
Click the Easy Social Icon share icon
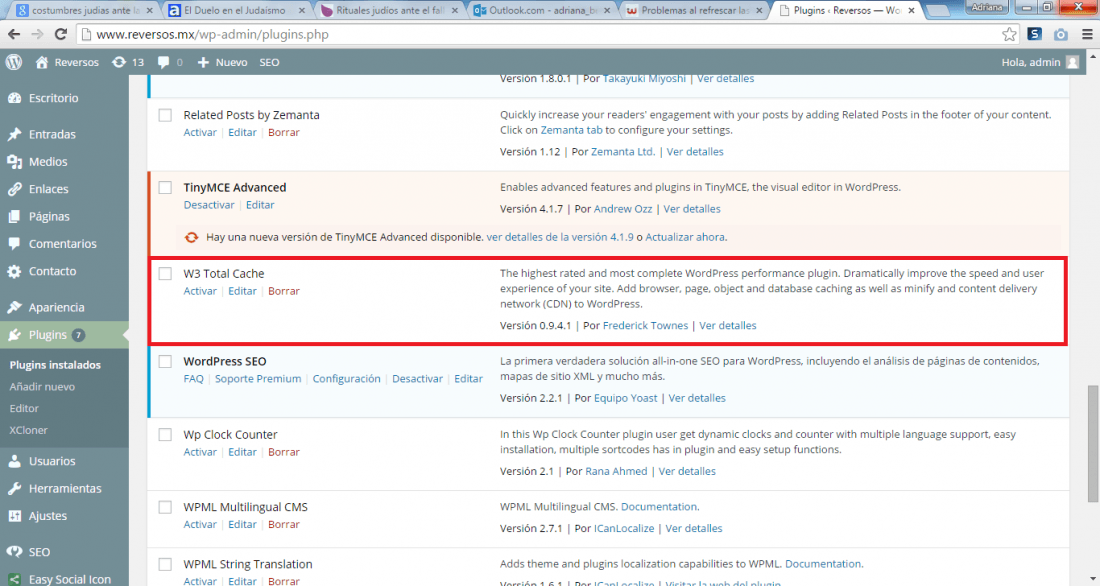coord(15,579)
